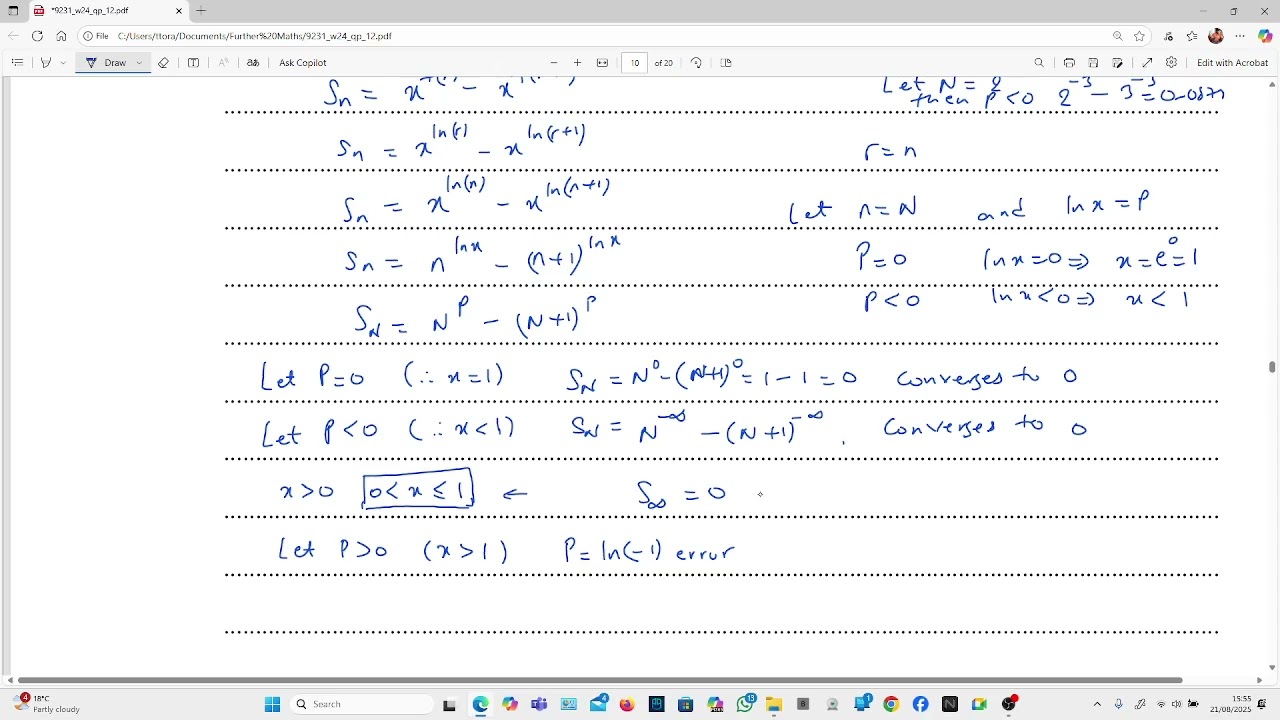1280x720 pixels.
Task: Open PDF viewer settings gear
Action: [x=1171, y=62]
